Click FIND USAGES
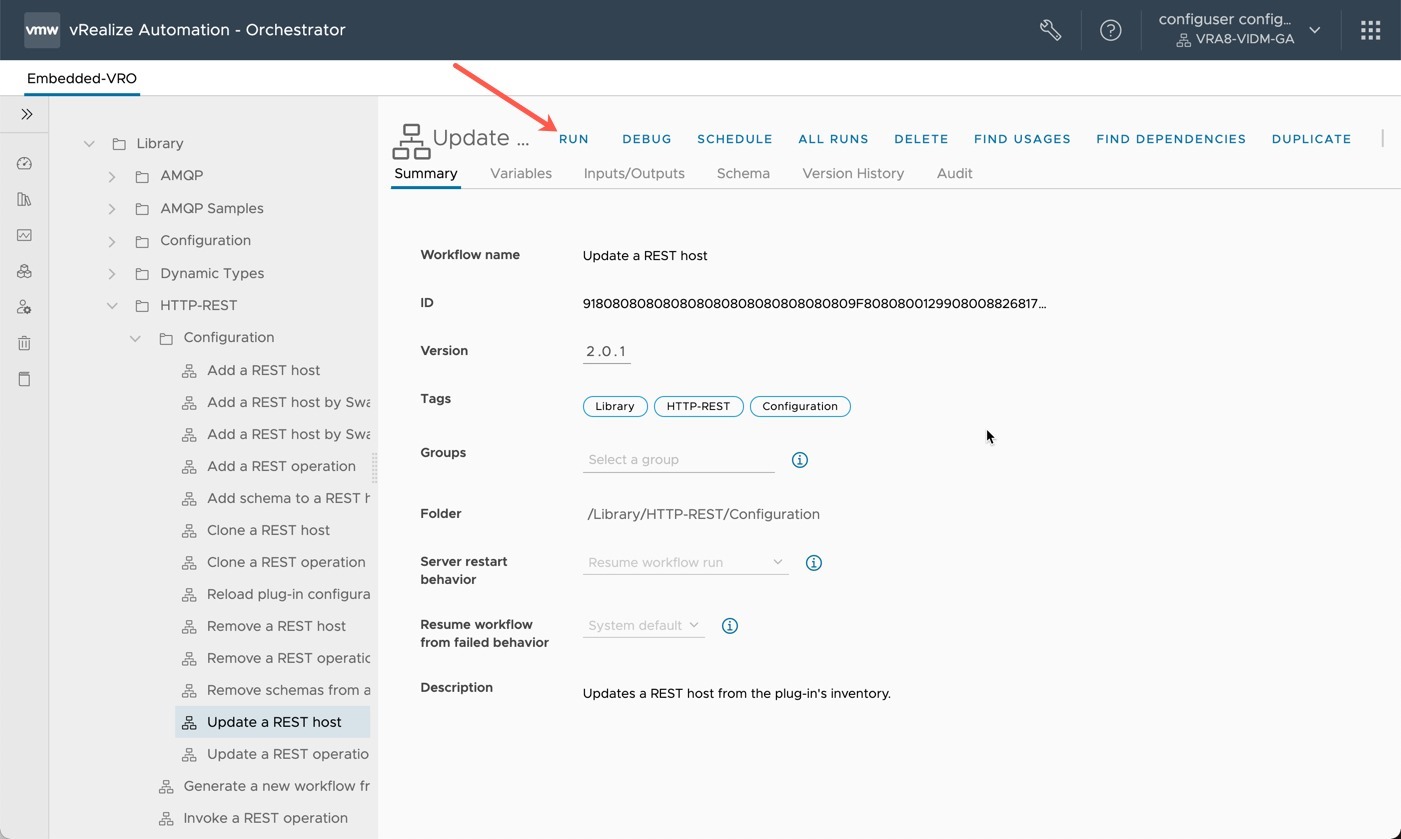Screen dimensions: 1401x839 coord(1022,139)
